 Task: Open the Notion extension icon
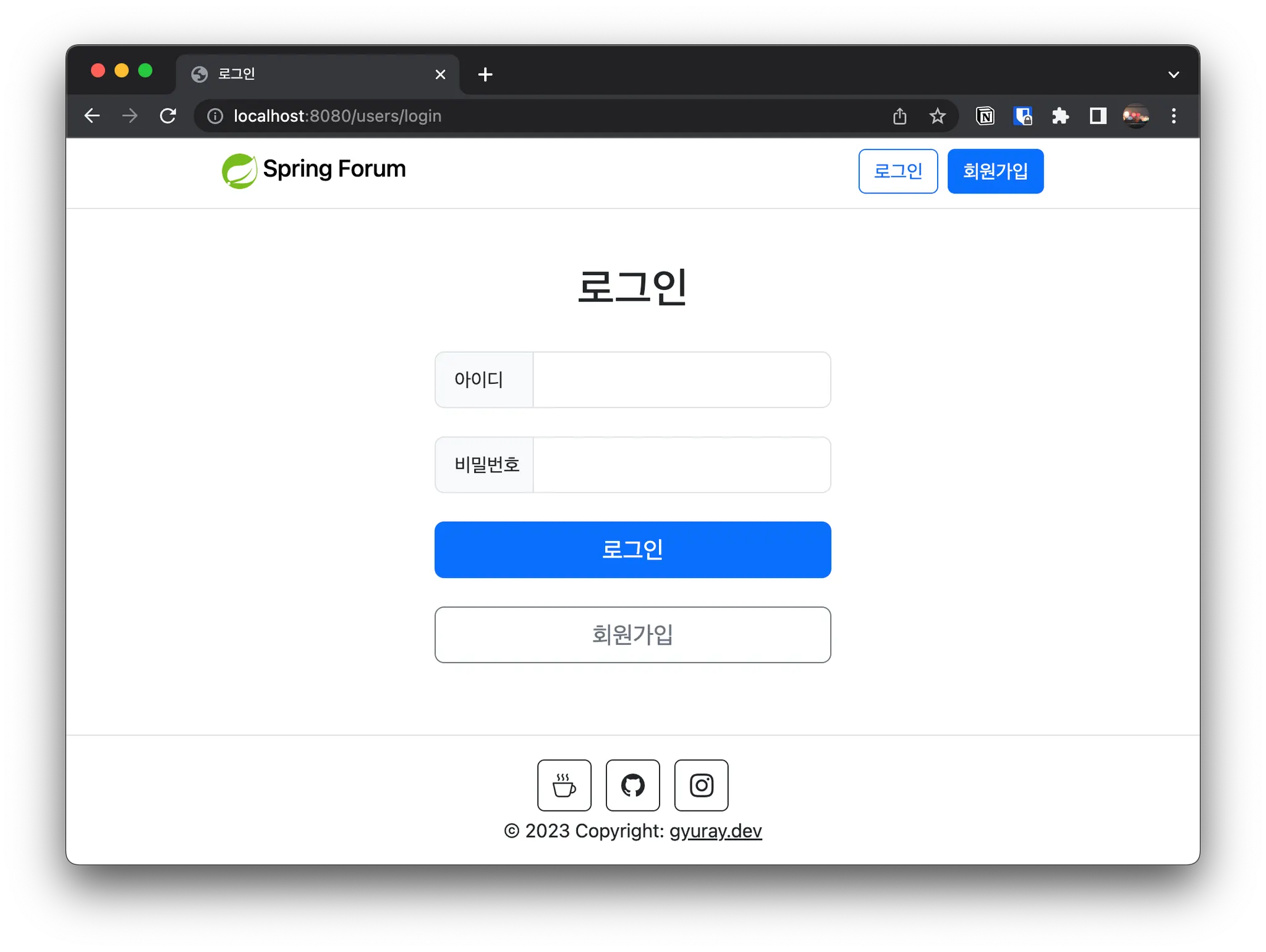pos(985,116)
